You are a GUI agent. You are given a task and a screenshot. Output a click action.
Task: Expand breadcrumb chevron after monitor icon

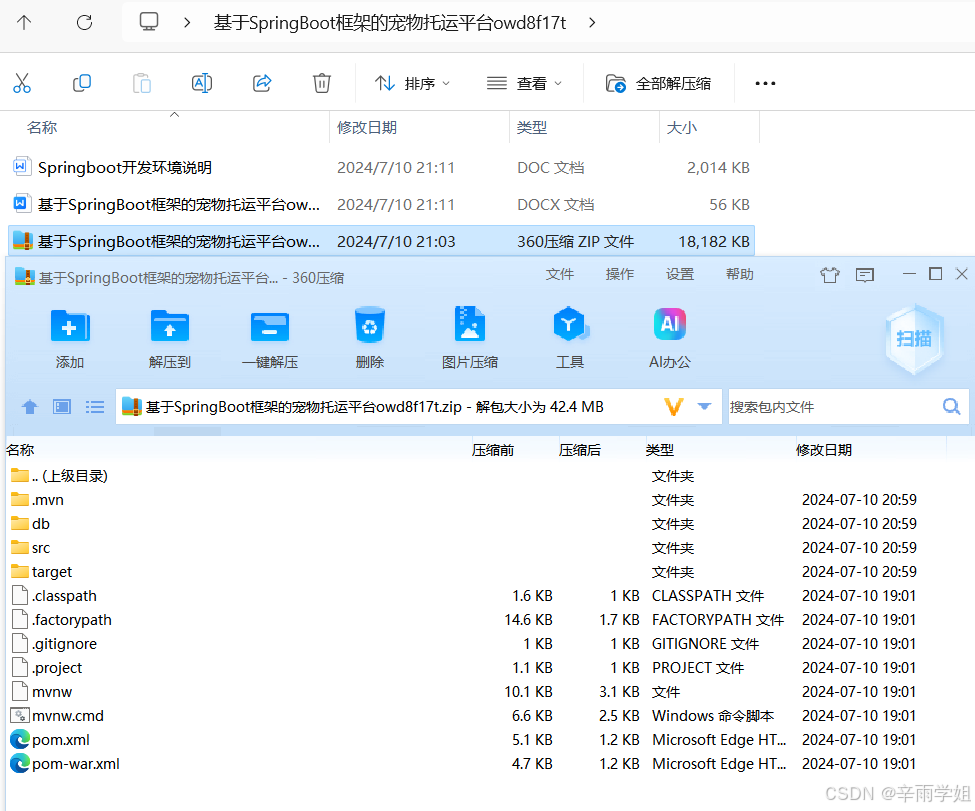pyautogui.click(x=187, y=23)
